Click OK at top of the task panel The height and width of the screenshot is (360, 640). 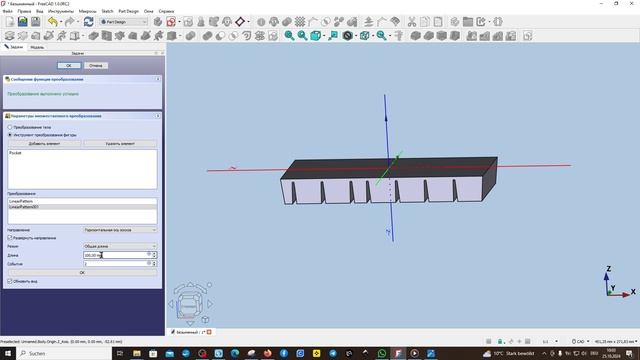[x=69, y=65]
